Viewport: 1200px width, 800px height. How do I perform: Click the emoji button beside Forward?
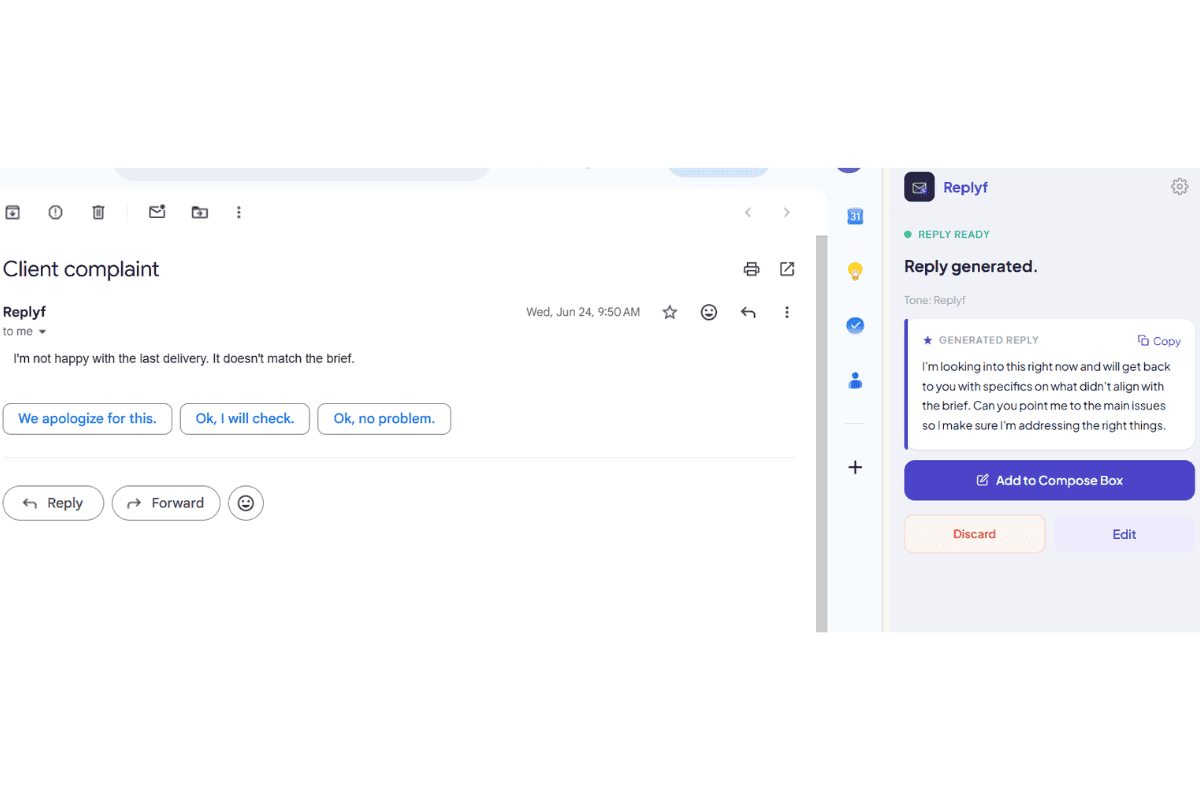tap(246, 503)
